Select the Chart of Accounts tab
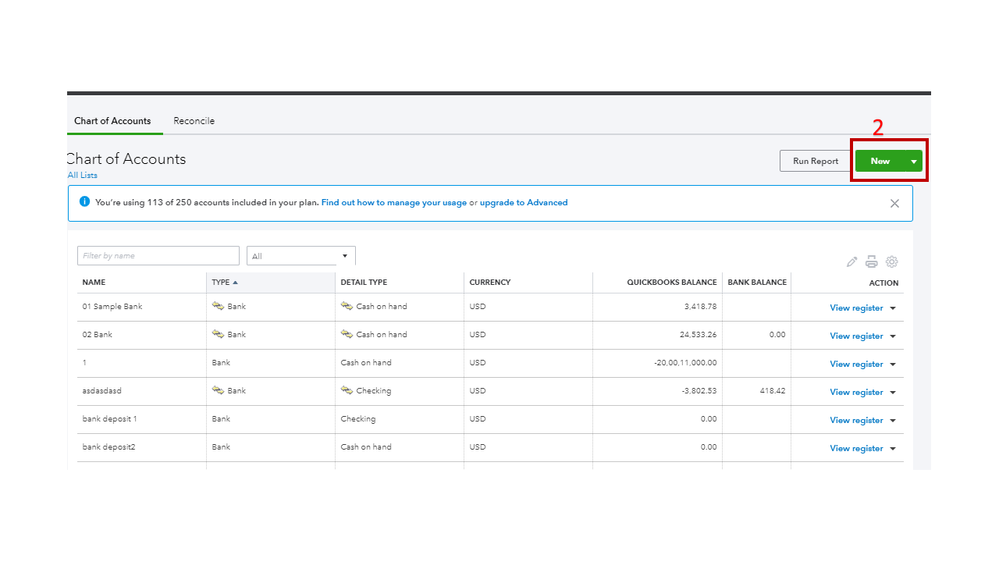 click(112, 121)
